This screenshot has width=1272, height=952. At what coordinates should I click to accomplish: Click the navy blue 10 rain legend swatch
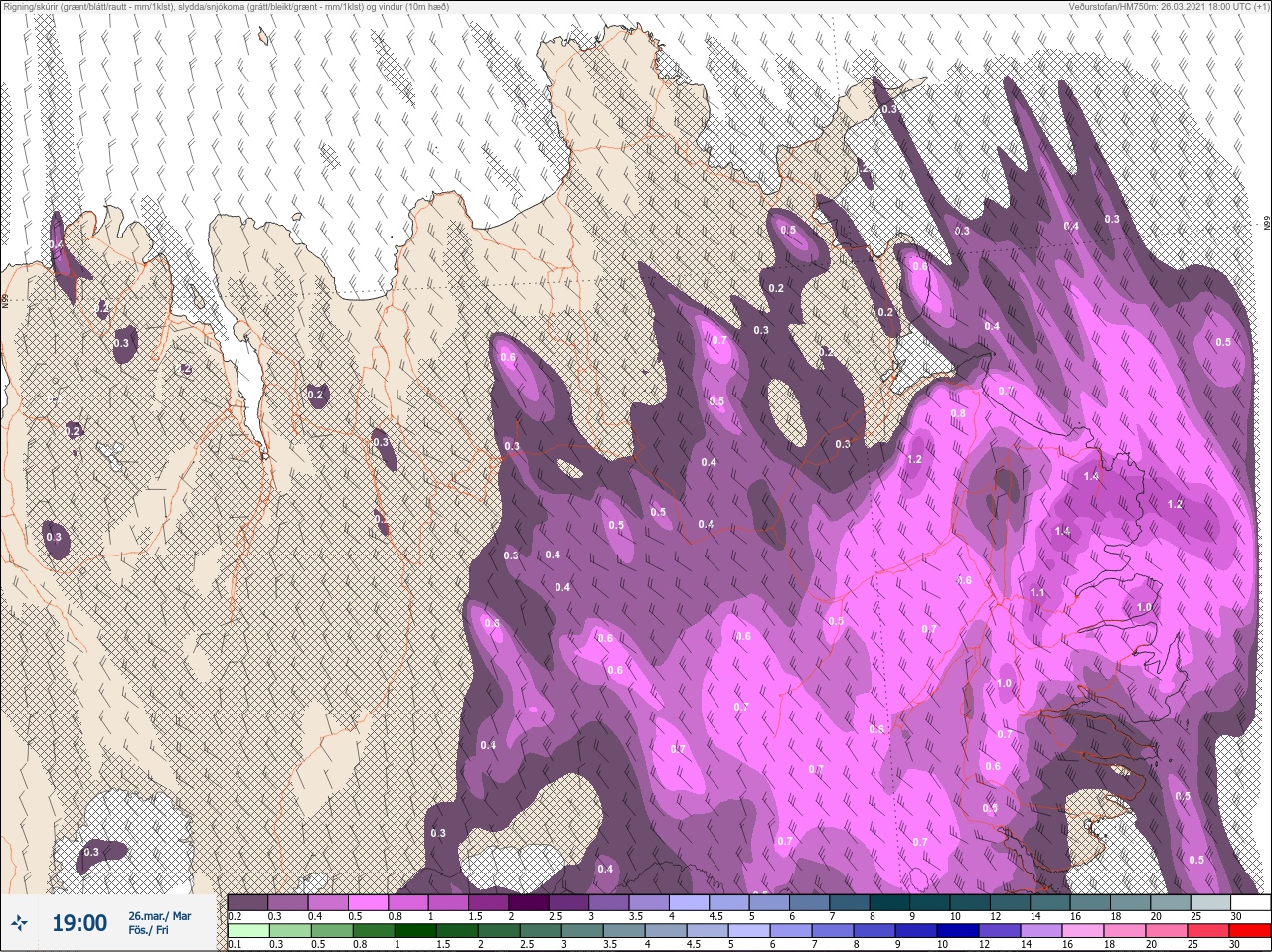[959, 931]
